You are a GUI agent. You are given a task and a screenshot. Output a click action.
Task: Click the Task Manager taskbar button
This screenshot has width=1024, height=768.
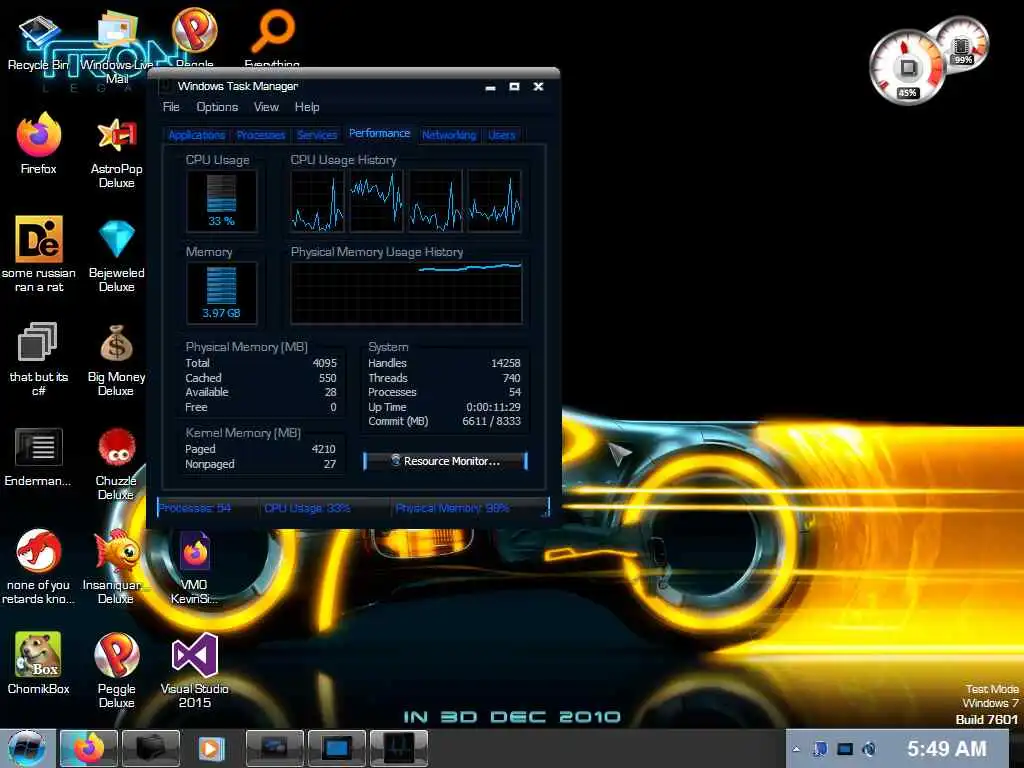398,748
